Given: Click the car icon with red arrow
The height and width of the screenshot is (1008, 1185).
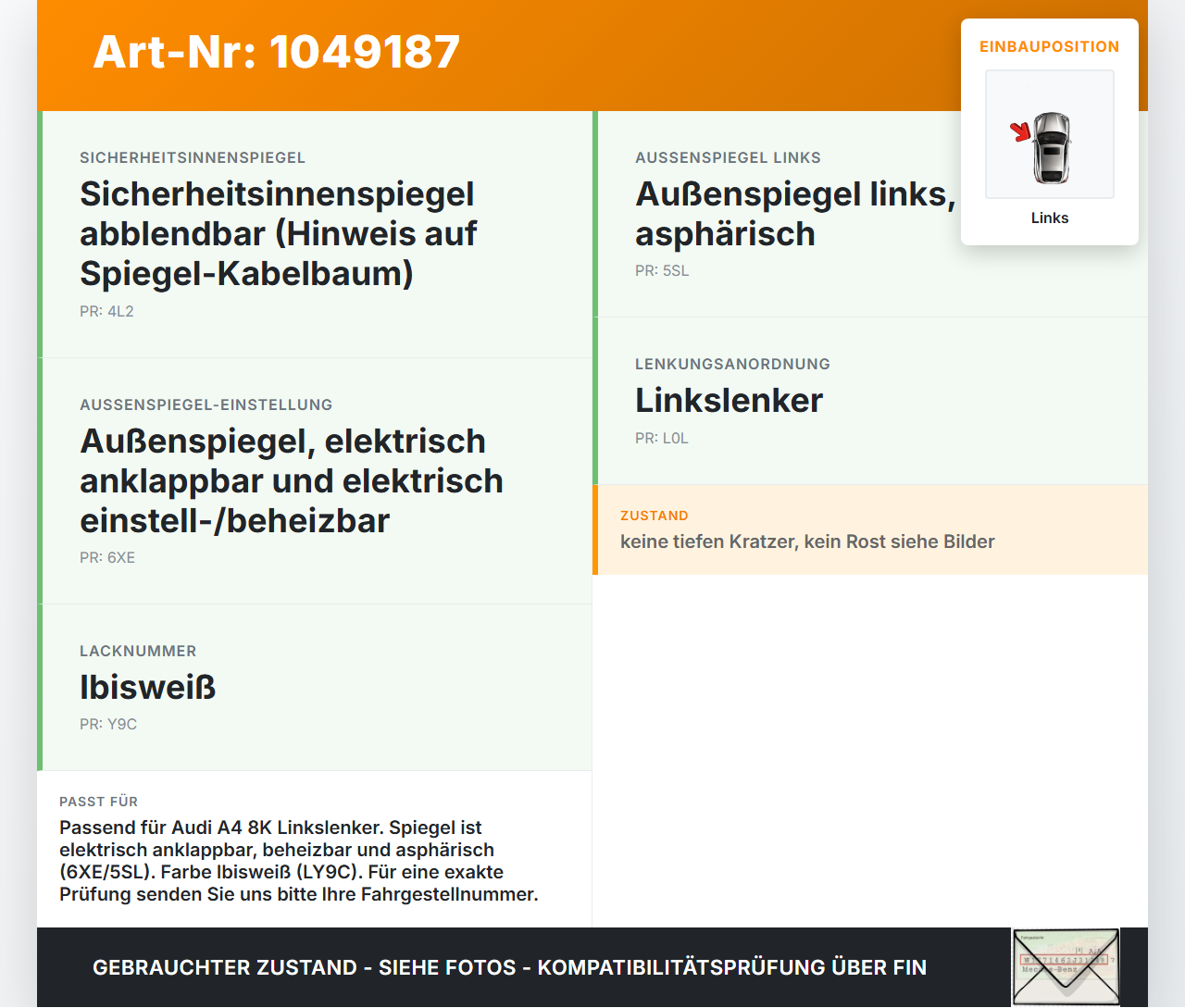Looking at the screenshot, I should pyautogui.click(x=1050, y=134).
